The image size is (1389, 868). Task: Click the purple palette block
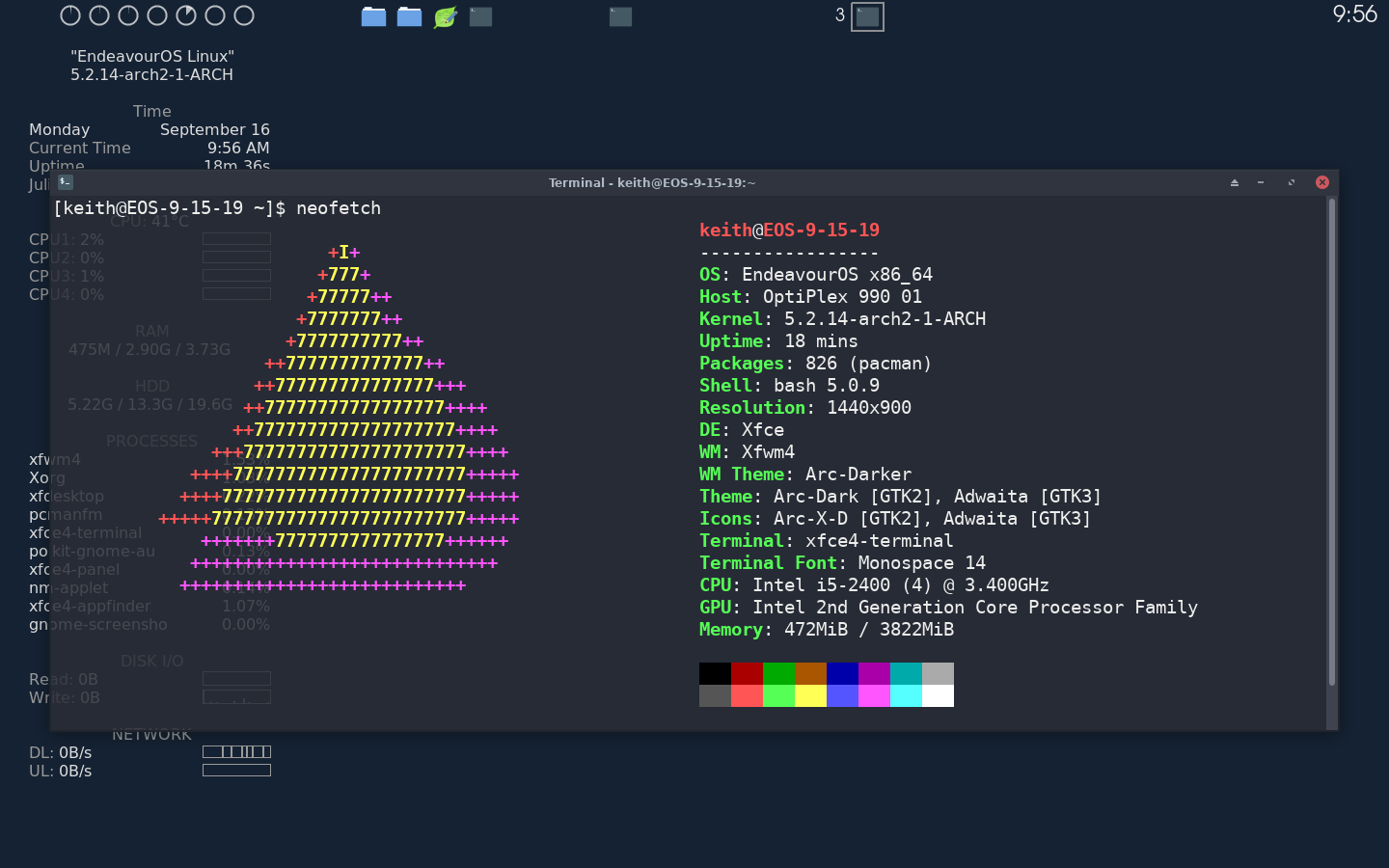874,673
